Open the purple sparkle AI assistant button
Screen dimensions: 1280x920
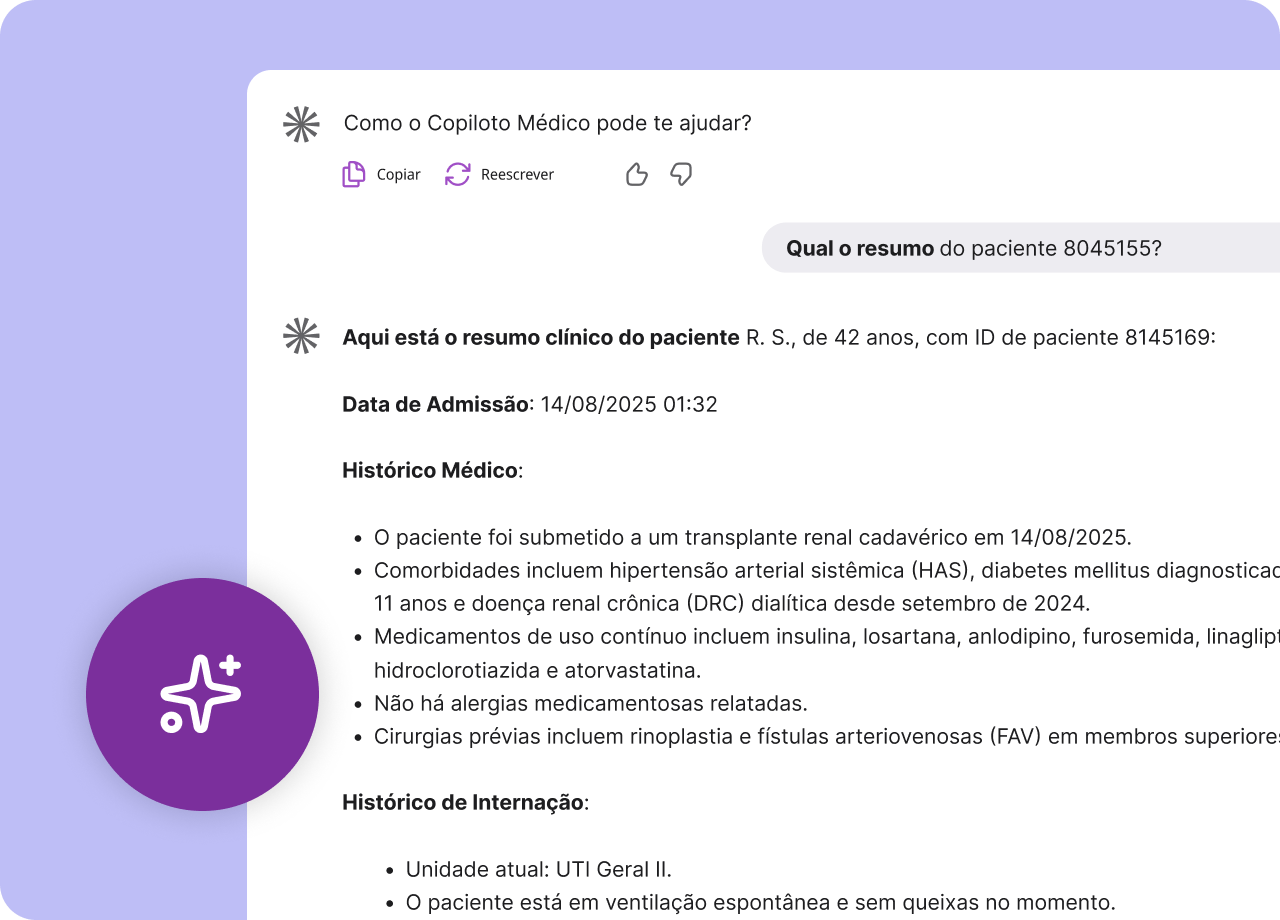pos(202,694)
